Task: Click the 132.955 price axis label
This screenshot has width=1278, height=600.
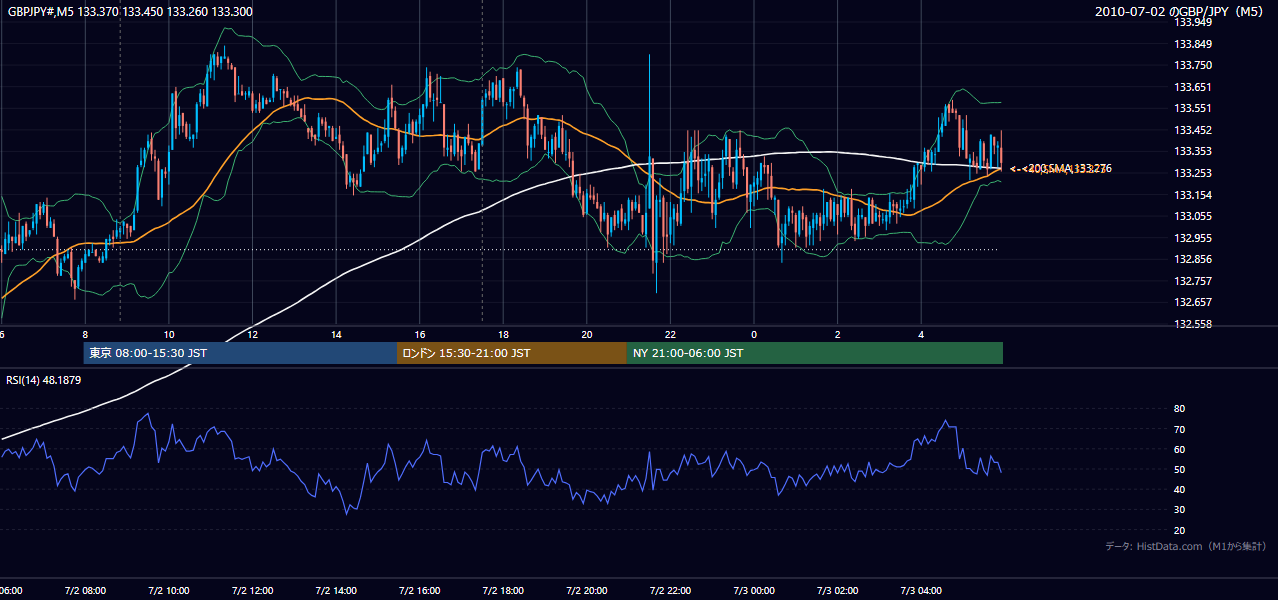Action: click(x=1193, y=238)
